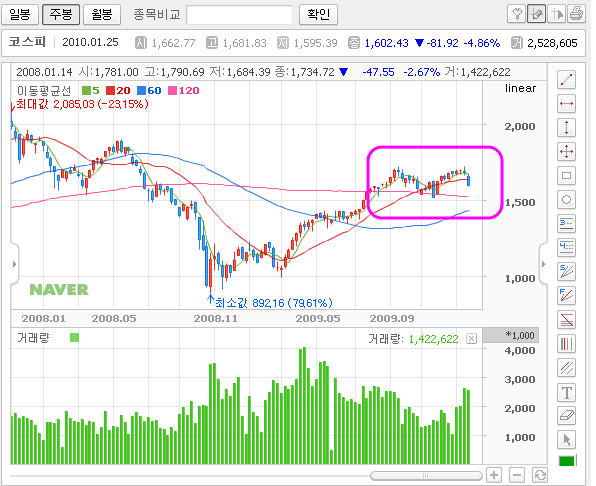Screen dimensions: 596x486
Task: Reset chart with refresh button
Action: 540,475
